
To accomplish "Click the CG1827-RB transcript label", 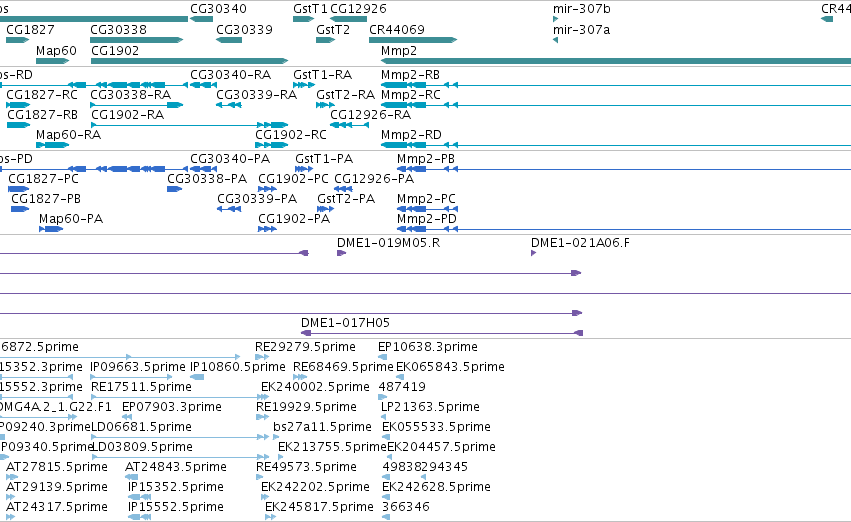I will pos(42,114).
